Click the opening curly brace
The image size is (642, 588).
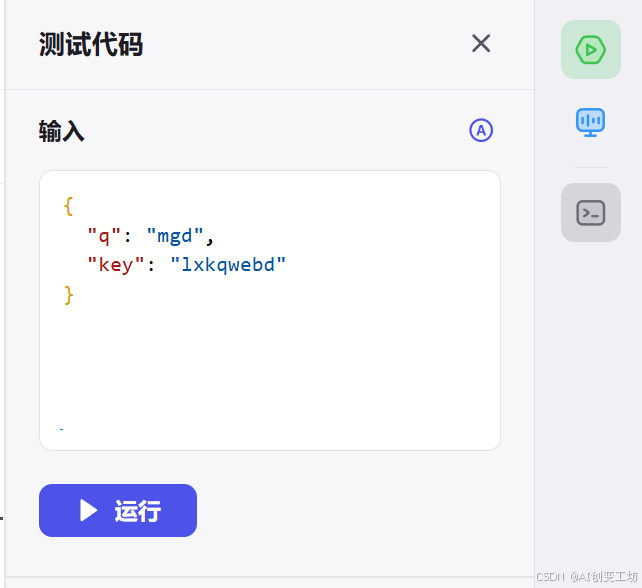click(x=68, y=206)
